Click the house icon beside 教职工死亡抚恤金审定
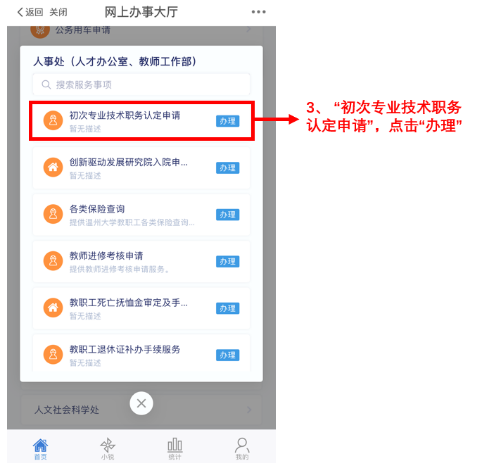Viewport: 490px width, 468px height. pyautogui.click(x=53, y=308)
